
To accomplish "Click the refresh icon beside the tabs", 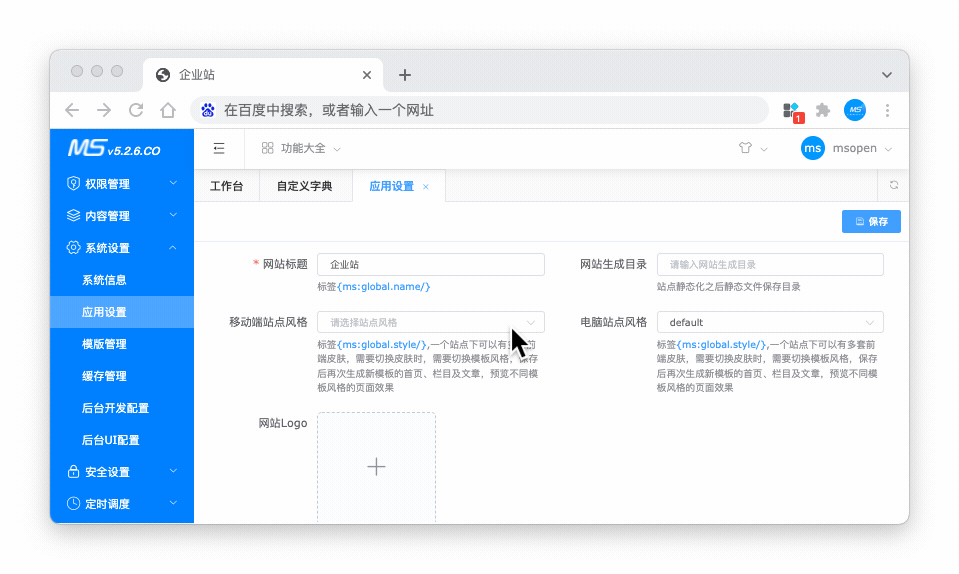I will [893, 185].
